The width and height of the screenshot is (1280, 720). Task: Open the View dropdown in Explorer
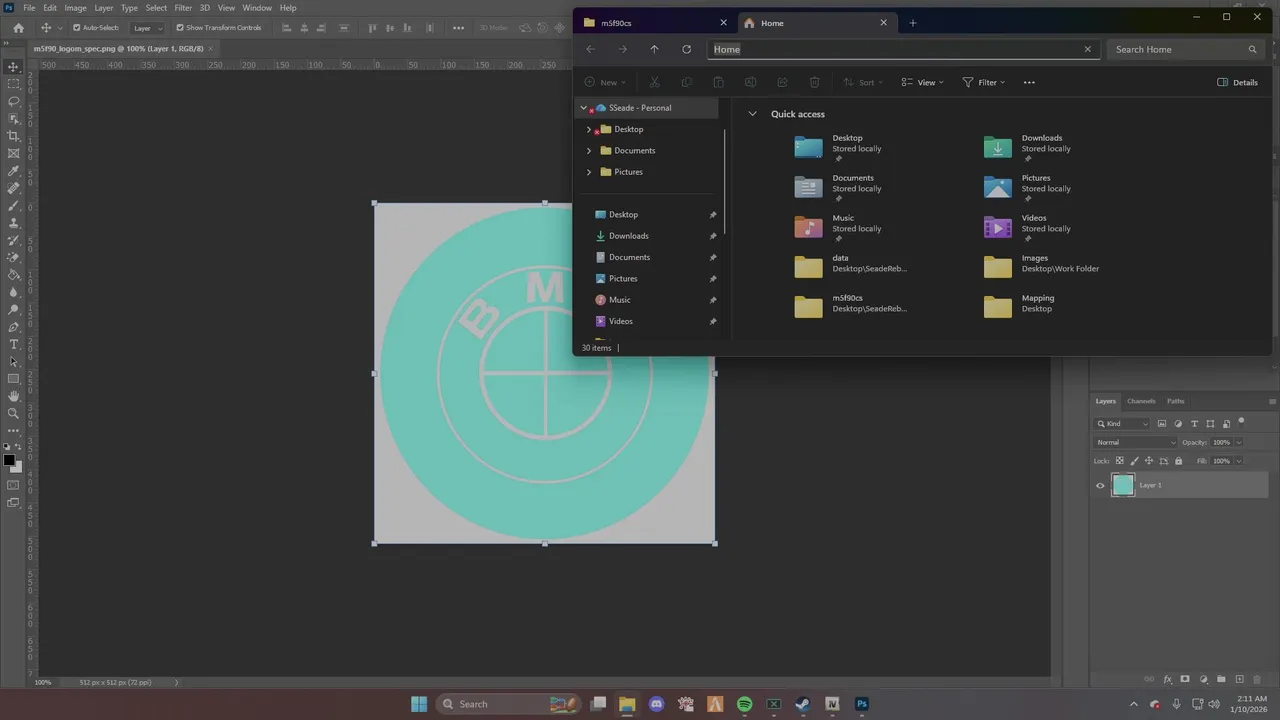[x=922, y=82]
